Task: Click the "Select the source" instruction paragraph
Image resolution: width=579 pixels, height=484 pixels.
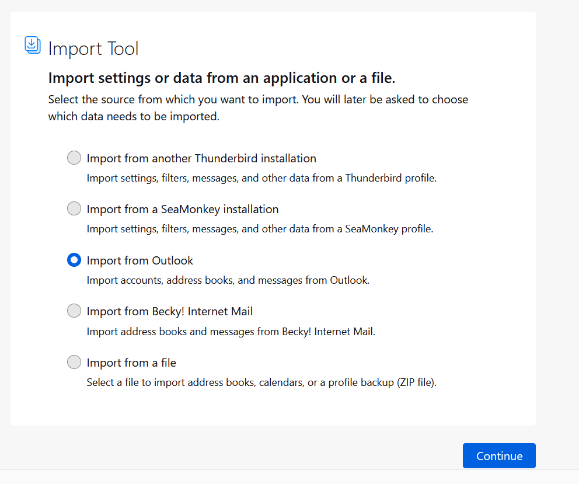Action: tap(258, 108)
